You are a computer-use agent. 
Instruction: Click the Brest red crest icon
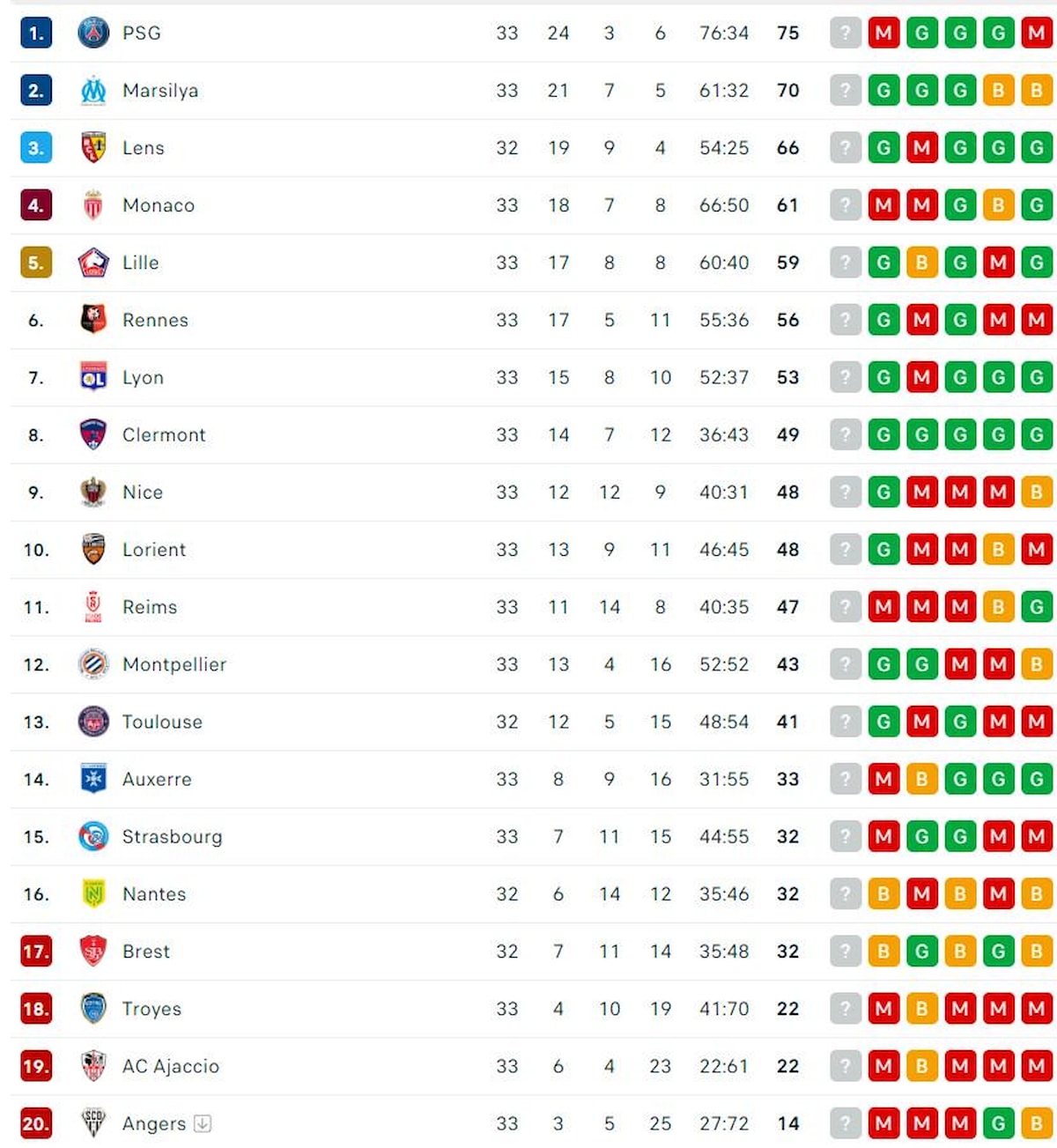coord(93,952)
